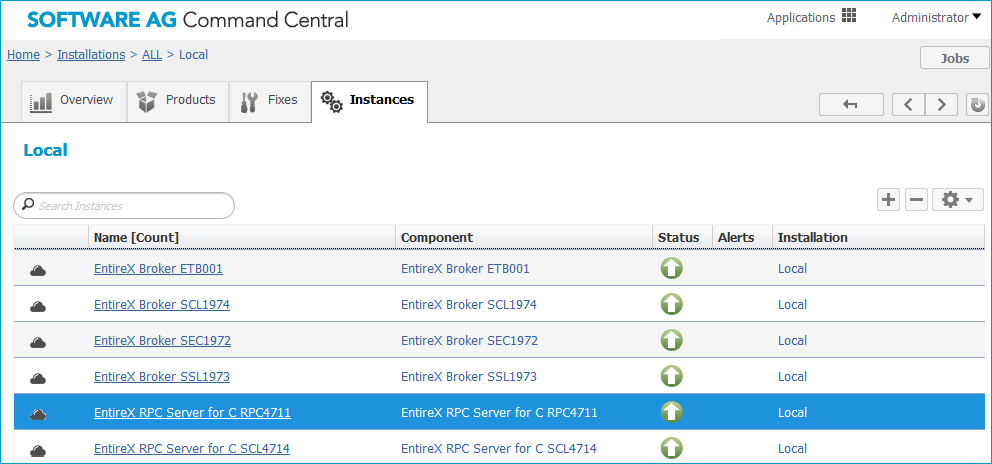Click Component cell RPC Server for C SCL4714
Image resolution: width=992 pixels, height=464 pixels.
[x=499, y=449]
